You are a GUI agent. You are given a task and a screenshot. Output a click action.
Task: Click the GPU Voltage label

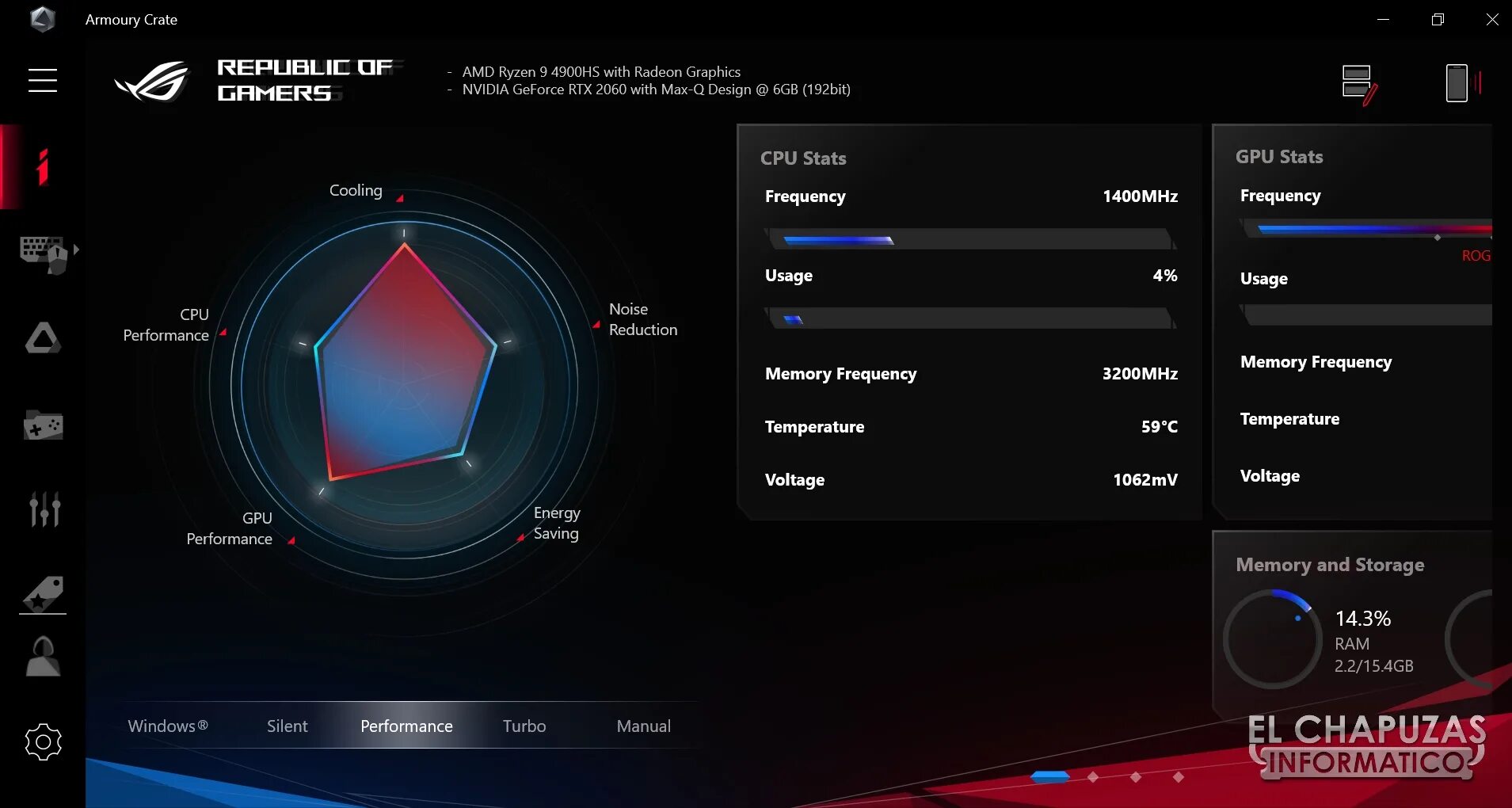1270,476
